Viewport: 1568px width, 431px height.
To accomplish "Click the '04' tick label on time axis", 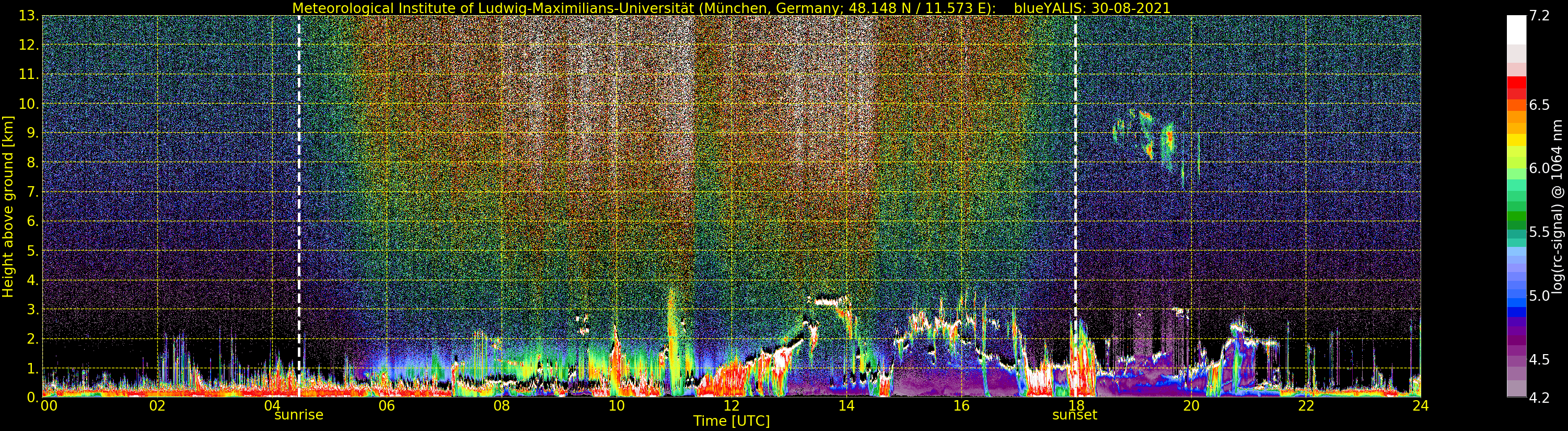I will pos(272,406).
